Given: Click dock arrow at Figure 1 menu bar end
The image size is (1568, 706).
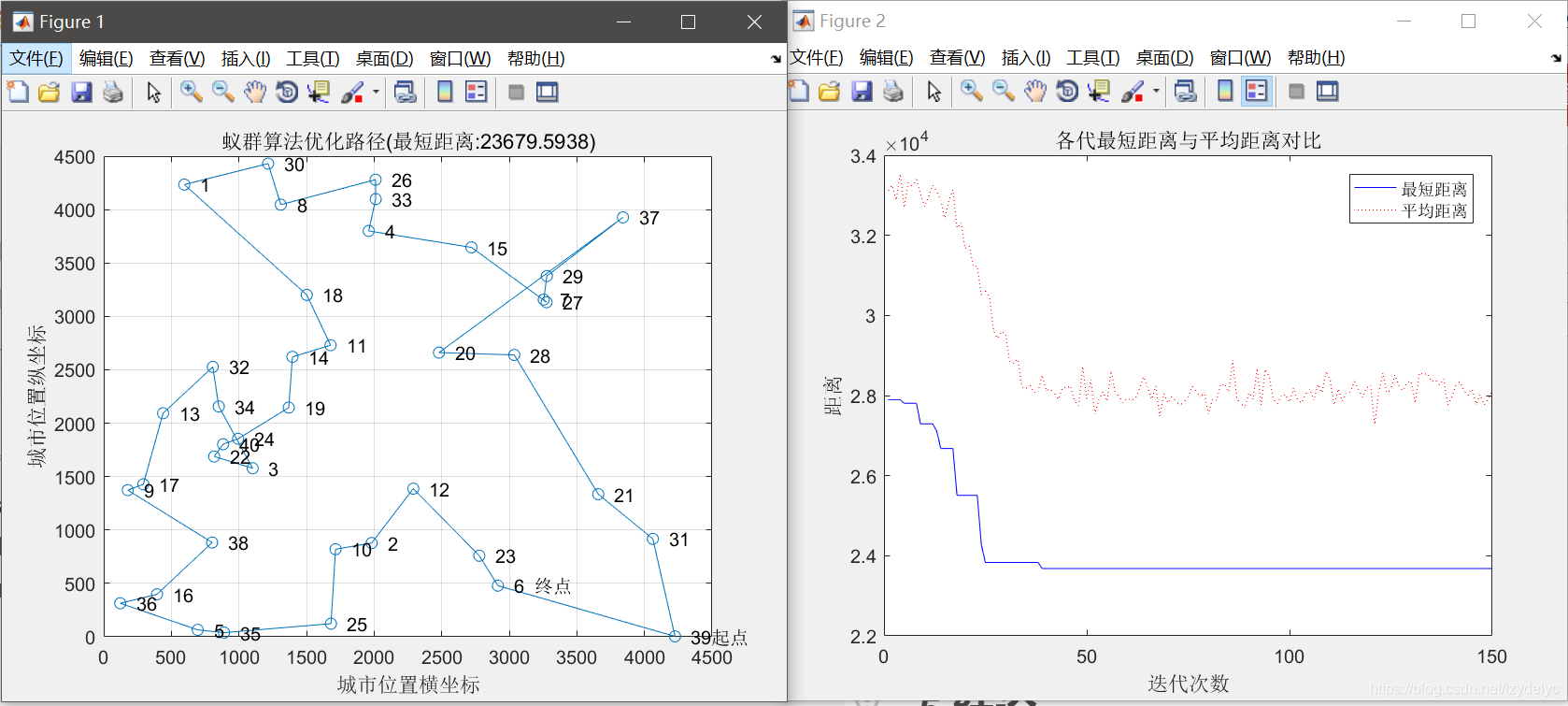Looking at the screenshot, I should [x=776, y=59].
